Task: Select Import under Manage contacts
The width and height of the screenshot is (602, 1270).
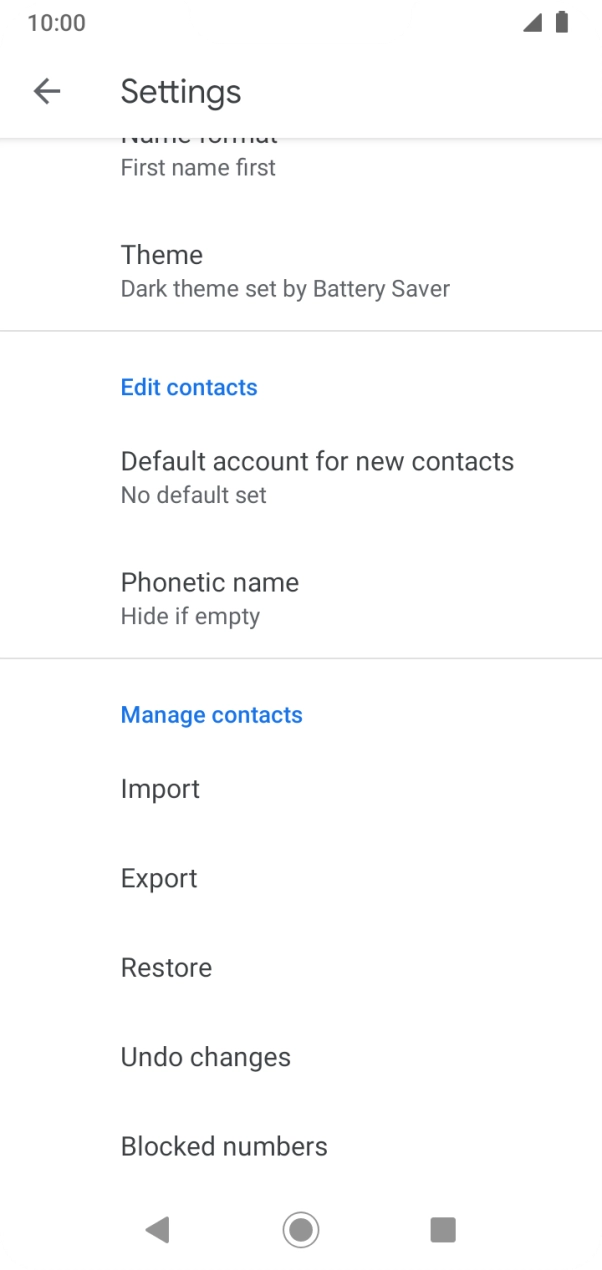Action: [160, 789]
